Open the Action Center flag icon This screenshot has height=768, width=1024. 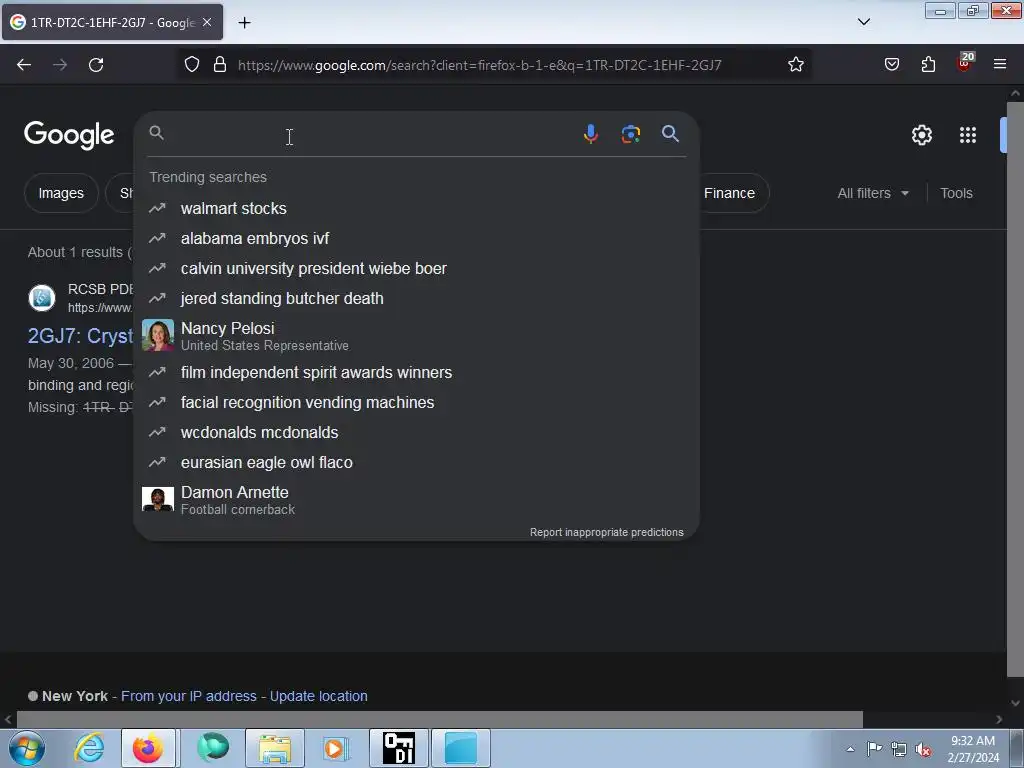874,749
